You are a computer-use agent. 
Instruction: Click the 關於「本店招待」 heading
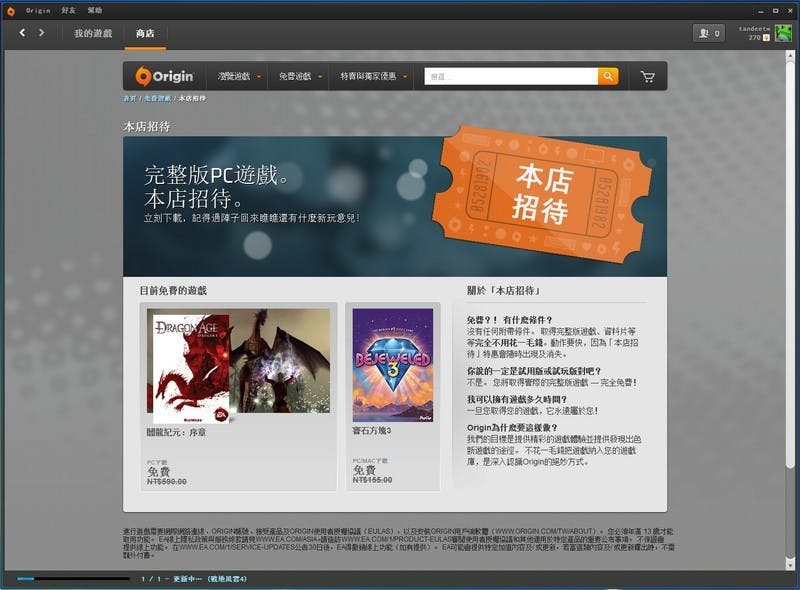point(503,290)
